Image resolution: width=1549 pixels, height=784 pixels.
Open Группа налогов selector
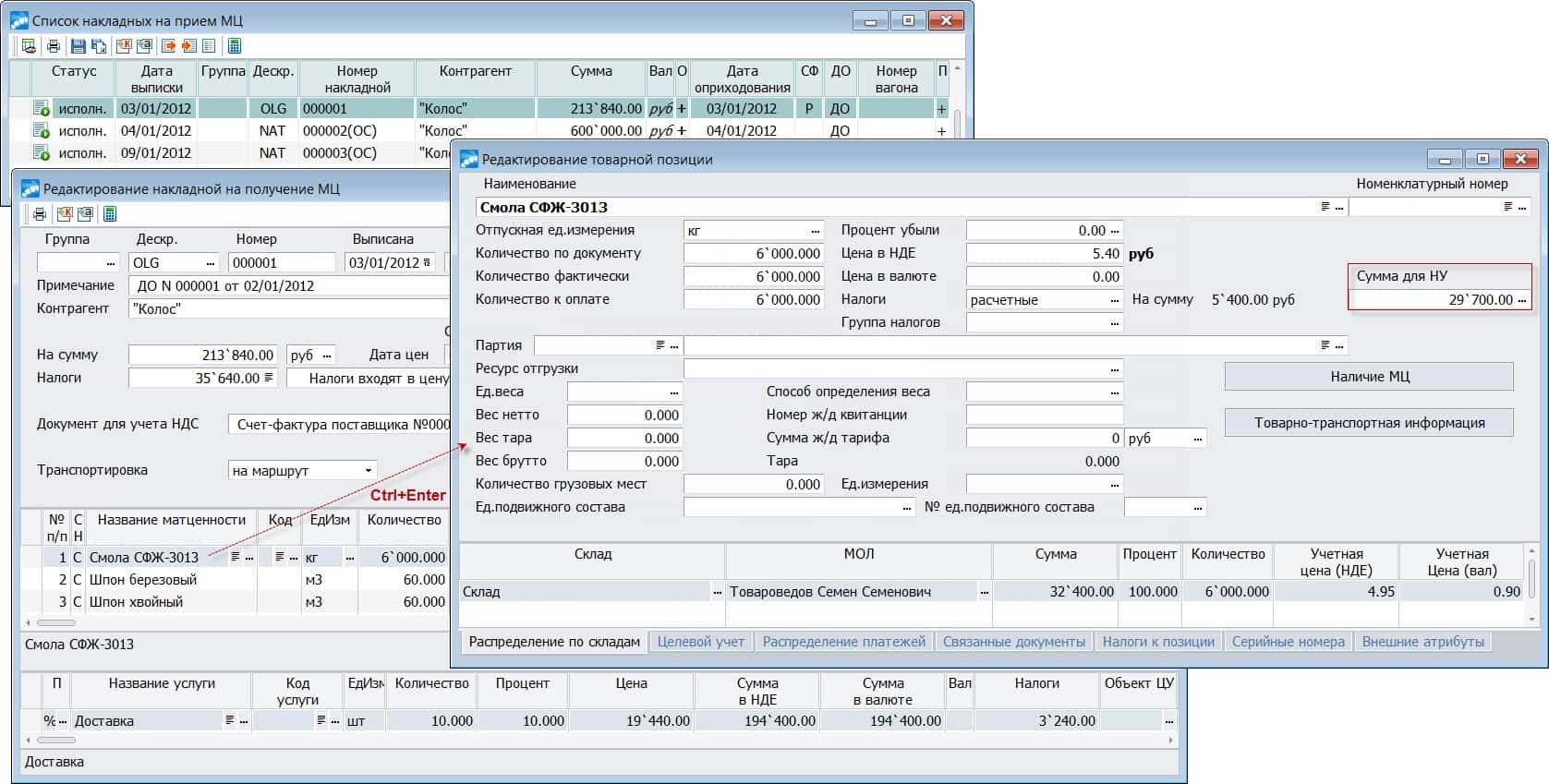(1115, 323)
